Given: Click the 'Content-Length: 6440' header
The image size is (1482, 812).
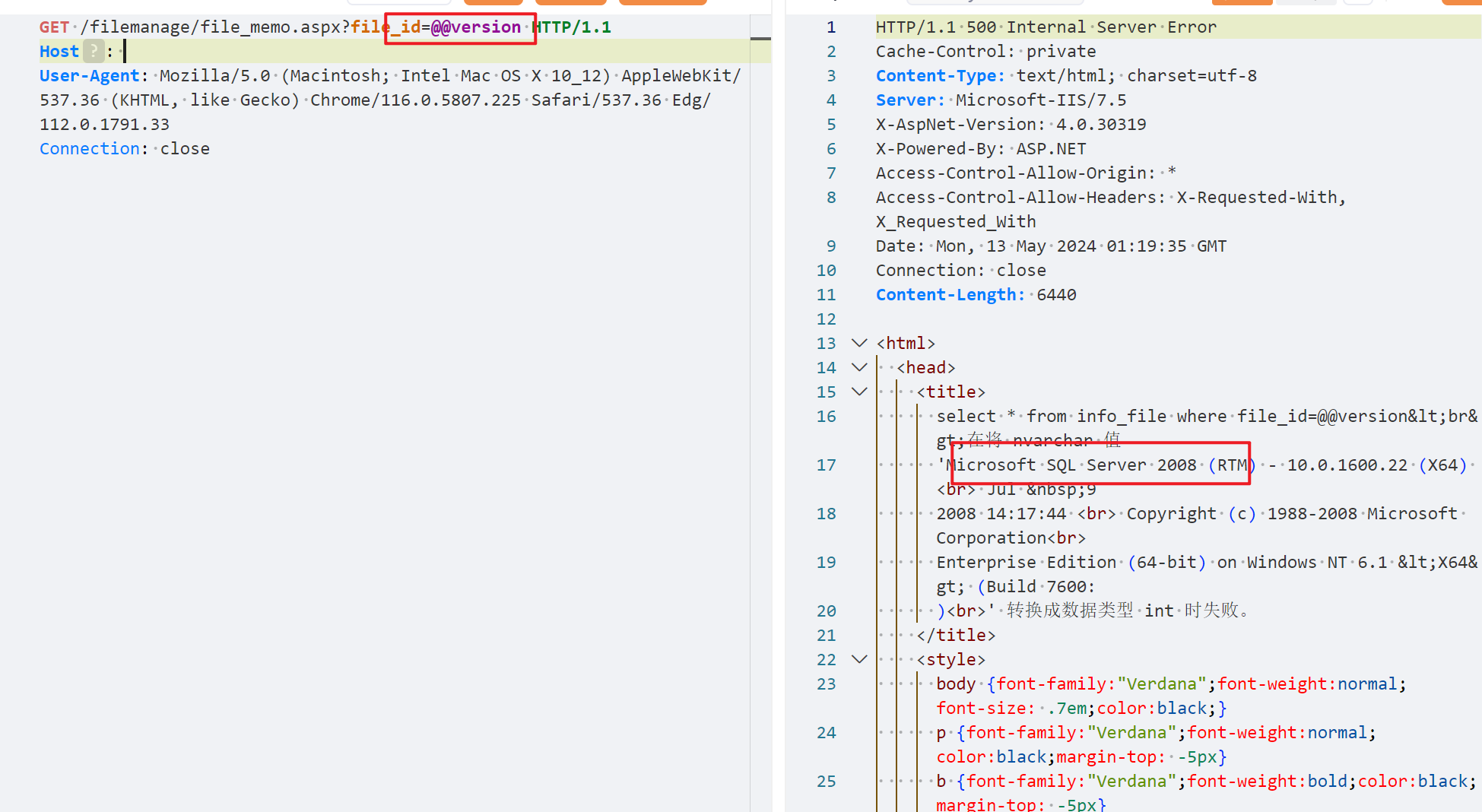Looking at the screenshot, I should point(976,295).
